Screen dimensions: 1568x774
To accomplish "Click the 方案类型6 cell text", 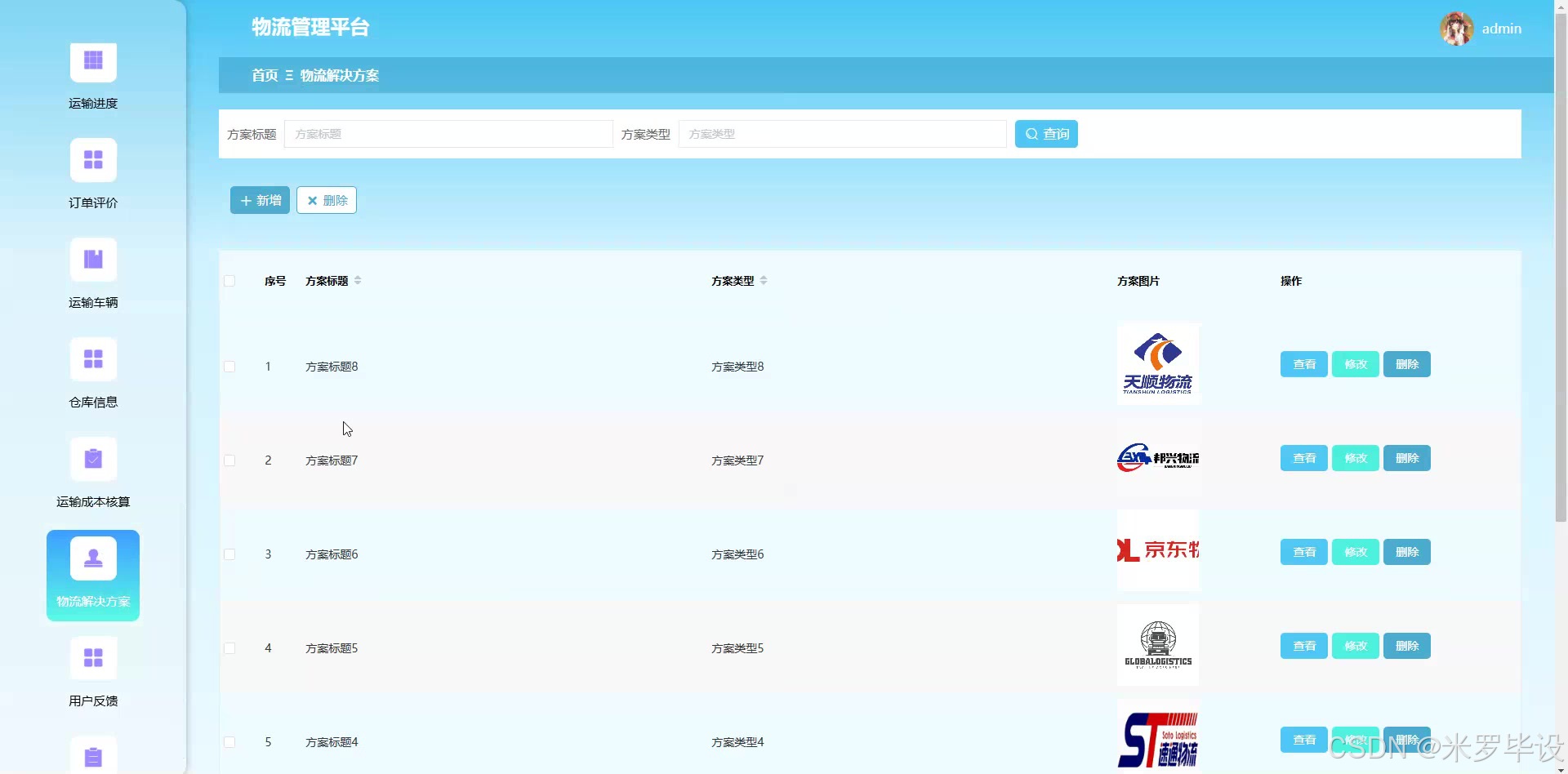I will pos(737,554).
